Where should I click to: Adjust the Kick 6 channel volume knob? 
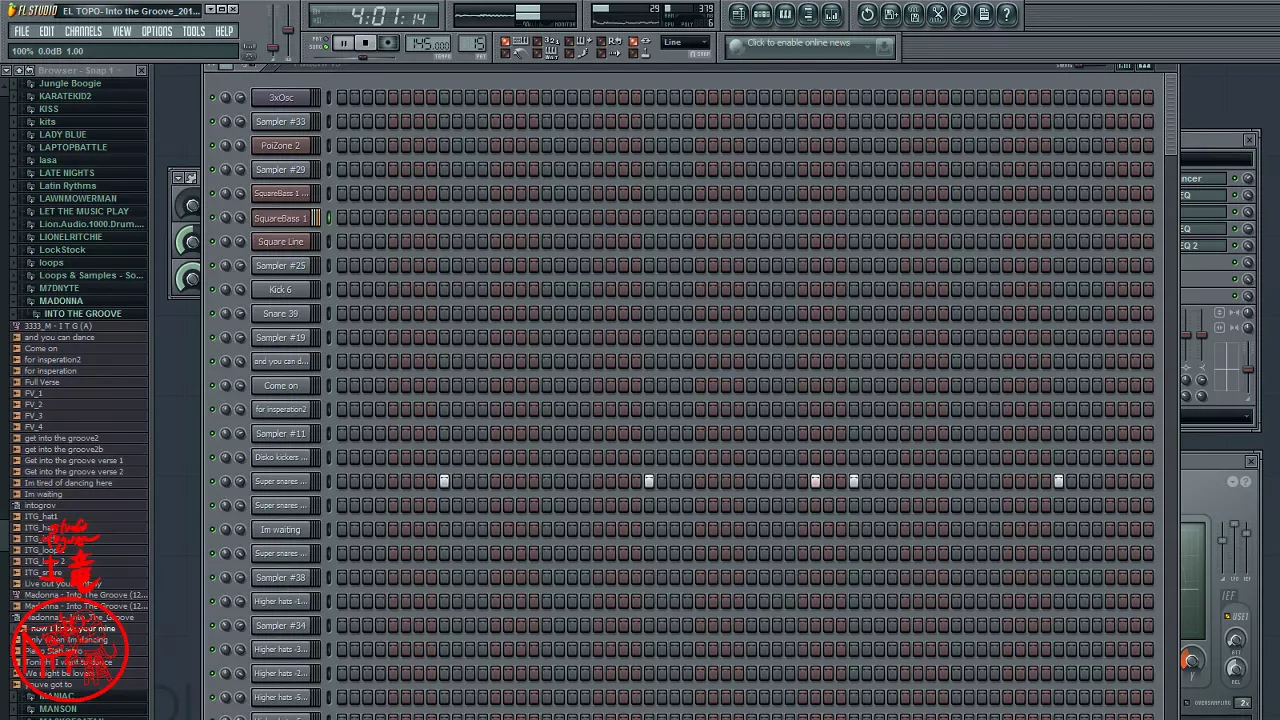pos(240,289)
